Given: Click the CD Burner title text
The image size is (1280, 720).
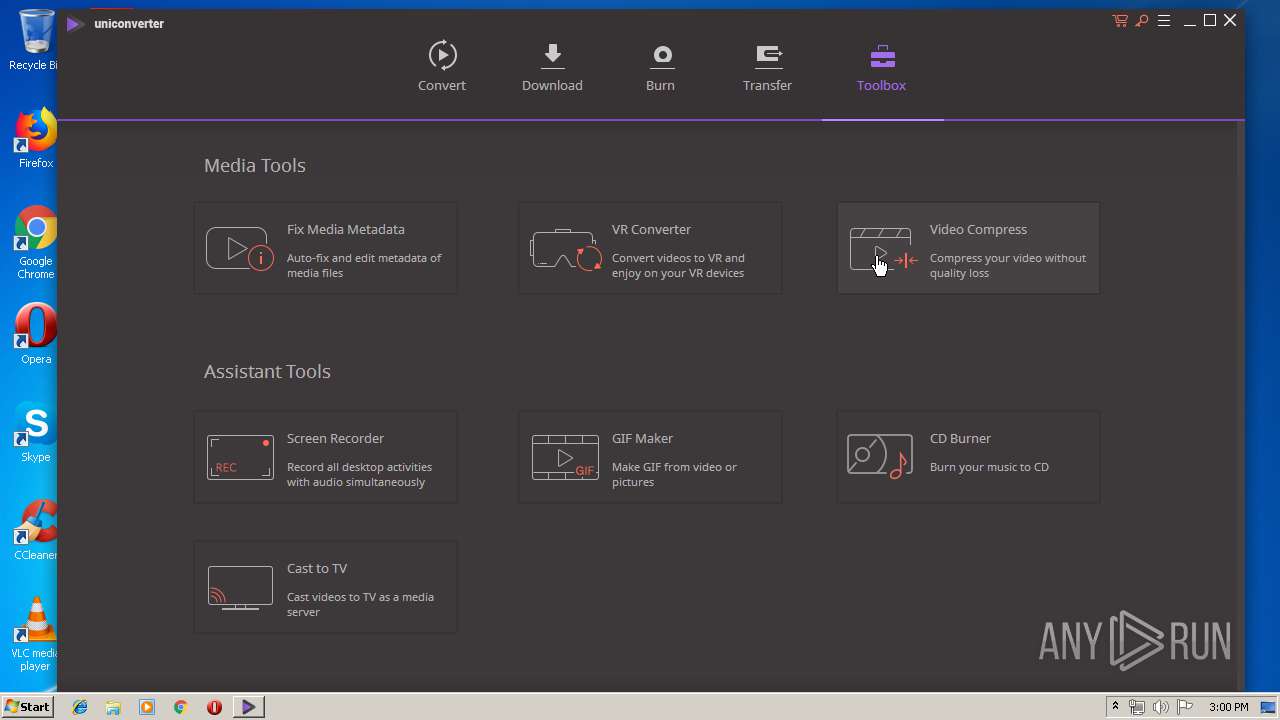Looking at the screenshot, I should pyautogui.click(x=960, y=438).
